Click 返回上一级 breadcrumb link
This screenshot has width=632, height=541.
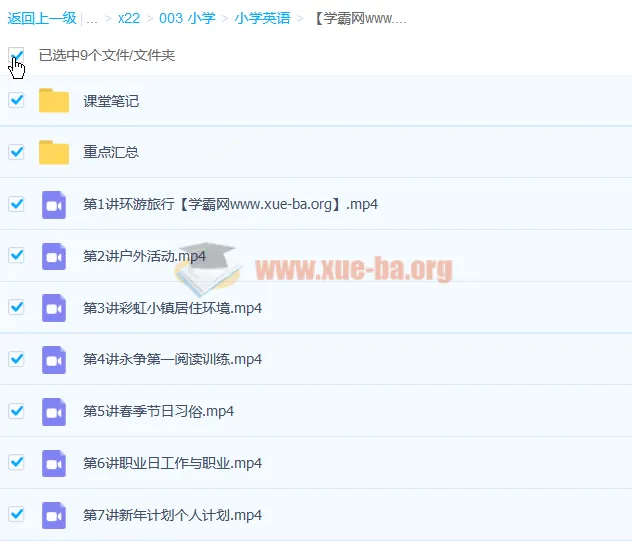pyautogui.click(x=41, y=18)
